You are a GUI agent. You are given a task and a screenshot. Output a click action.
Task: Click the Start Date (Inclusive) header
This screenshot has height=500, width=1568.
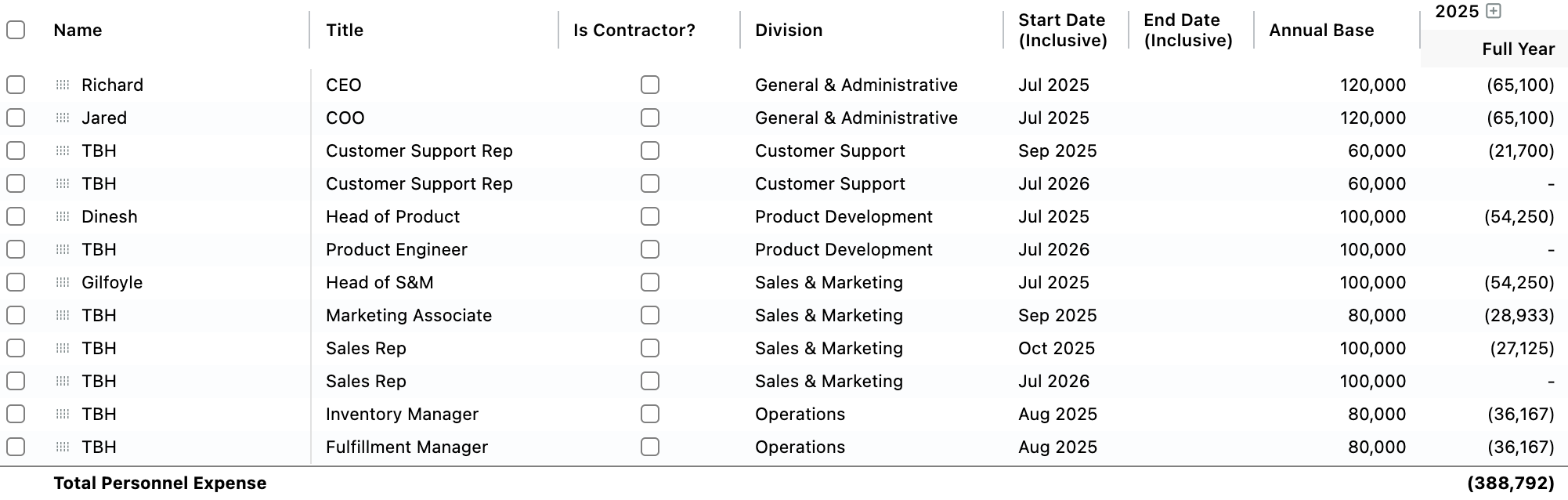tap(1062, 30)
